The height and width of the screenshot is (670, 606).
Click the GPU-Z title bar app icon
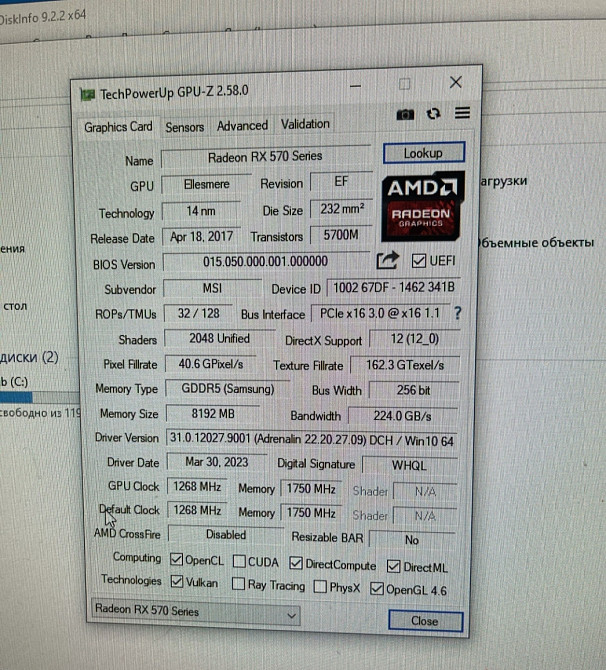88,94
